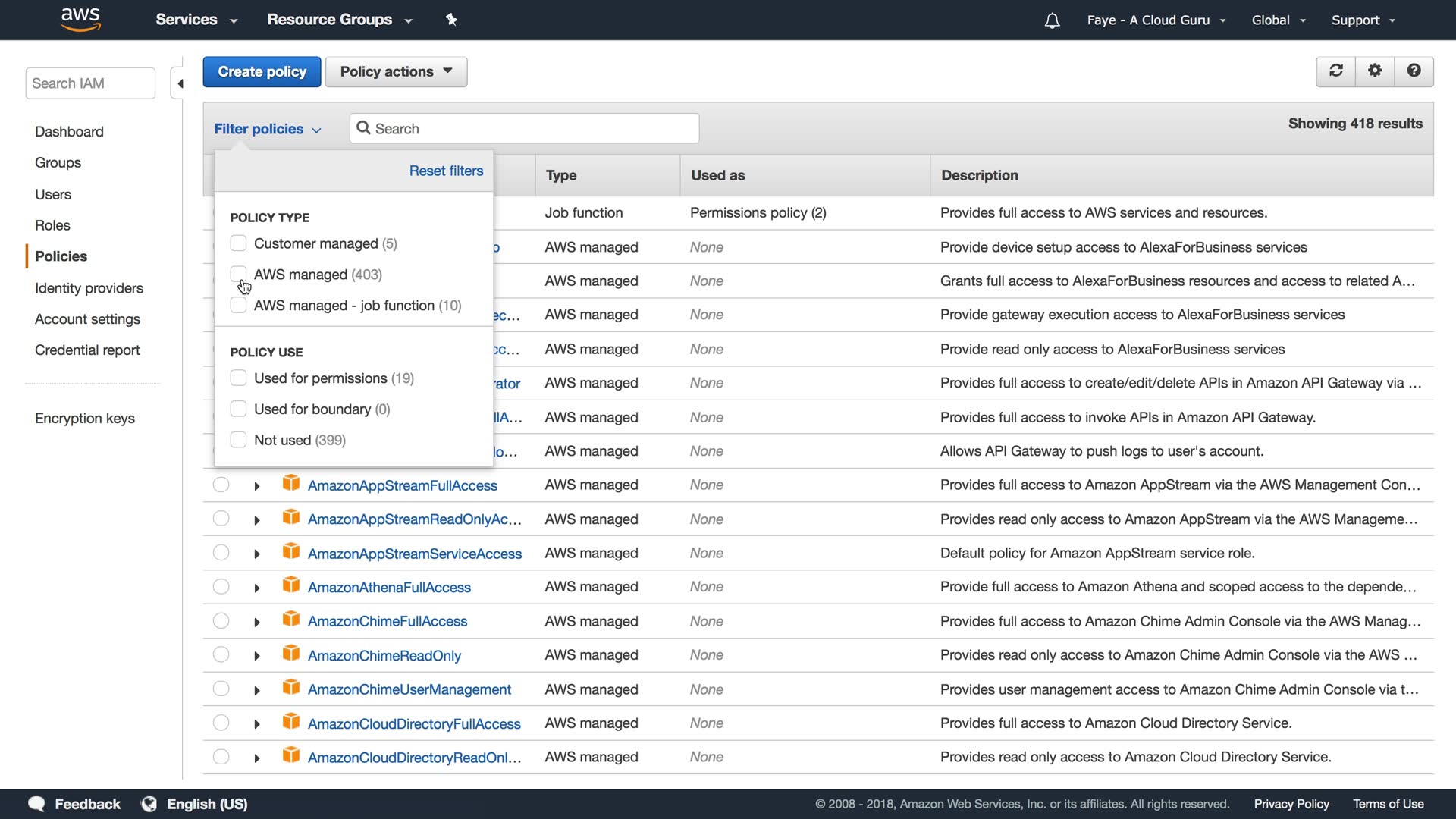Tick the Not used filter checkbox
This screenshot has width=1456, height=819.
click(x=238, y=440)
